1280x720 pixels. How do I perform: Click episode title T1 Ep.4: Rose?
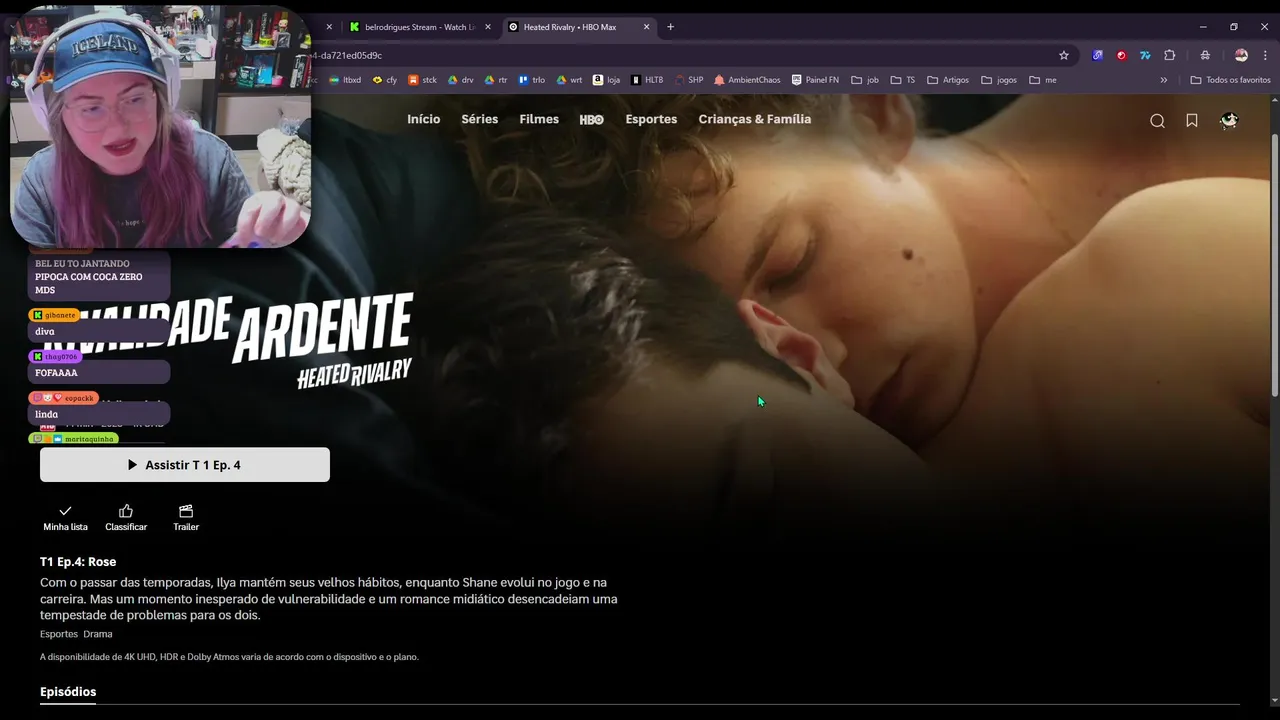78,562
